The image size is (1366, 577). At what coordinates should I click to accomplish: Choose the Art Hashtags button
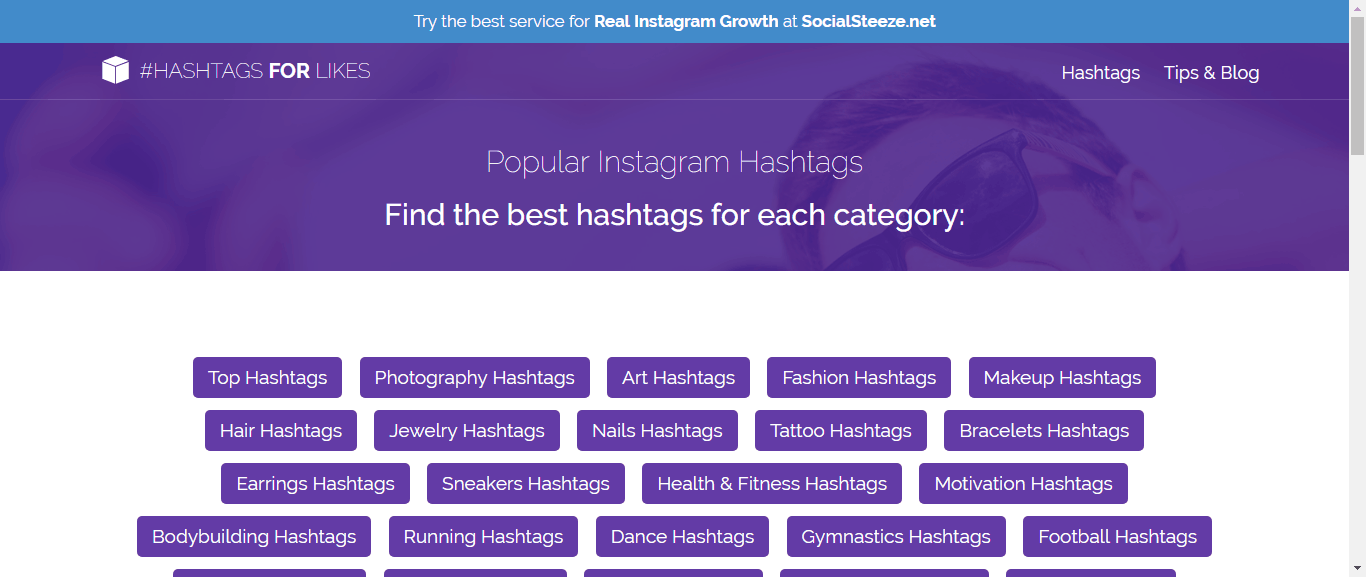pos(678,377)
